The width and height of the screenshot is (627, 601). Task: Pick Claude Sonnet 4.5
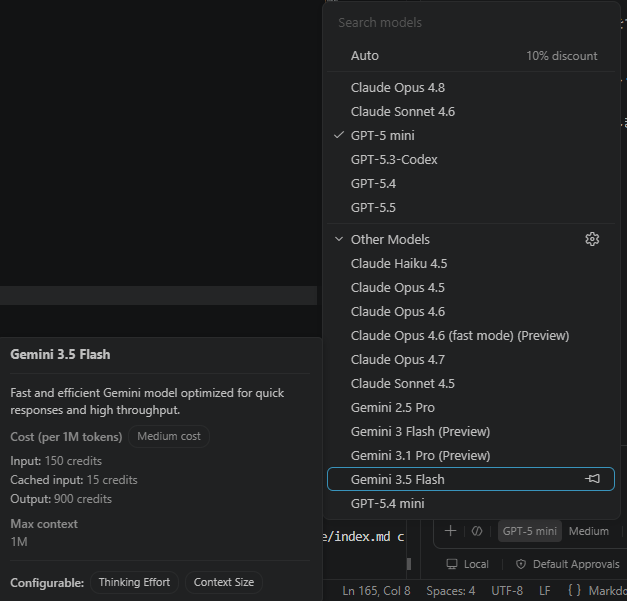471,383
